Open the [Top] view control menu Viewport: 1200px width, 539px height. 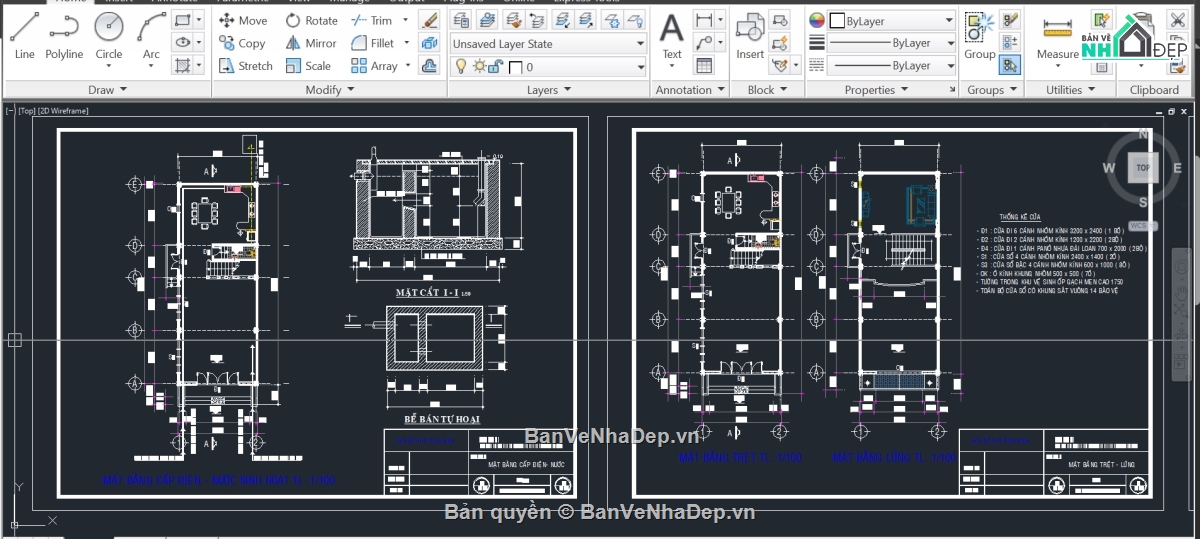(26, 111)
